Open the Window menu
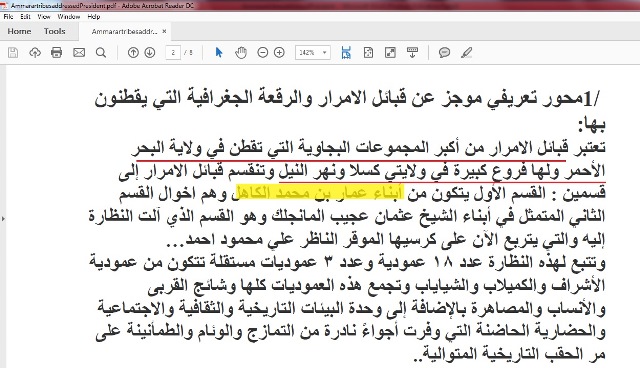The height and width of the screenshot is (368, 640). tap(69, 17)
